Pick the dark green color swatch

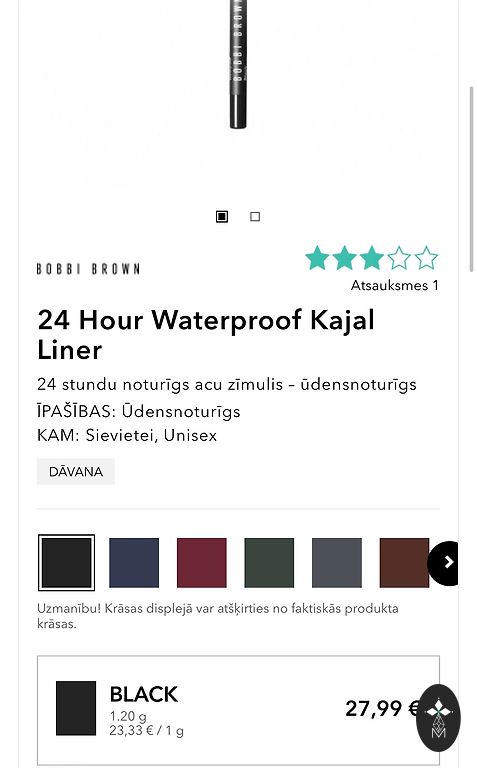(x=269, y=563)
